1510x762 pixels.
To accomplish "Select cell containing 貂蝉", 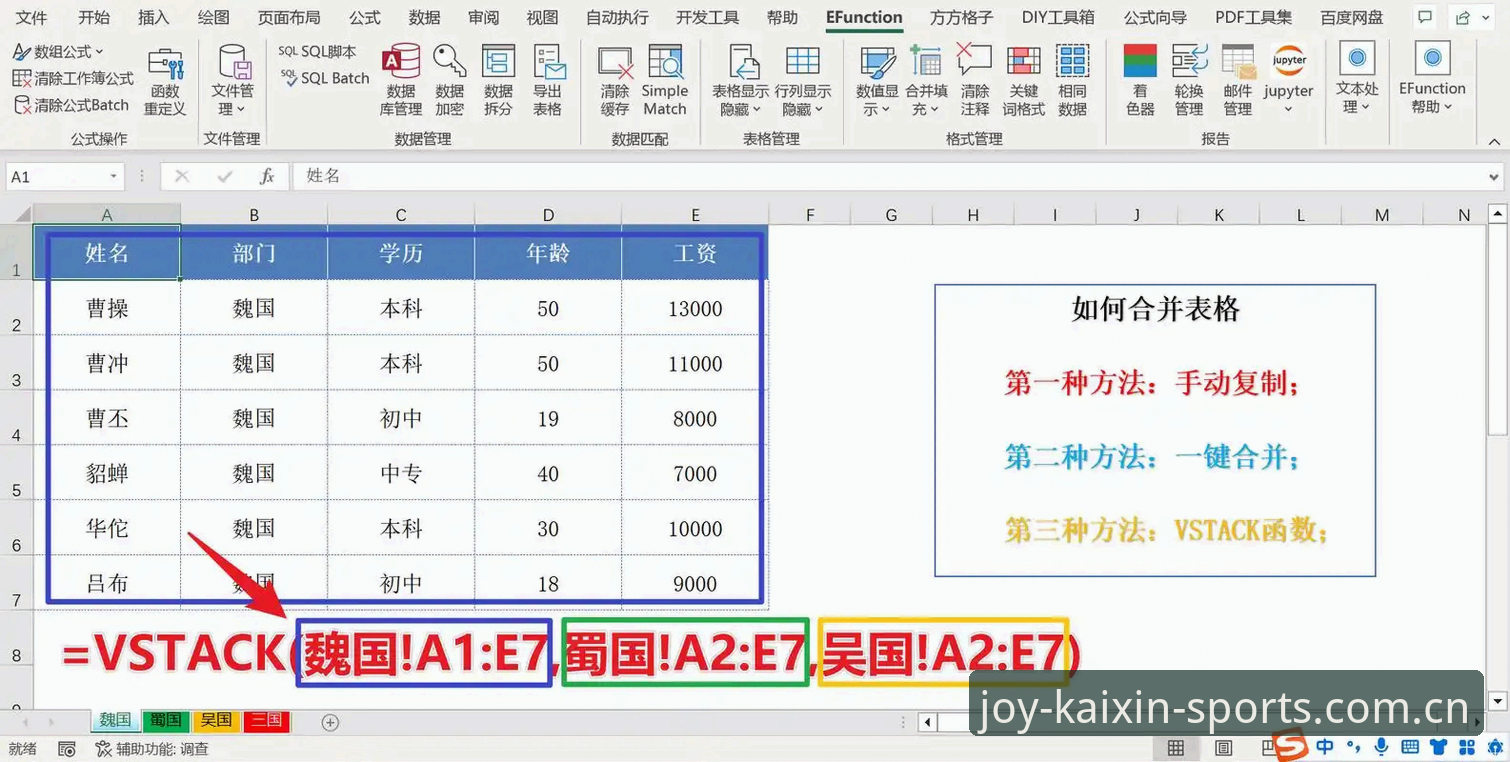I will tap(107, 473).
